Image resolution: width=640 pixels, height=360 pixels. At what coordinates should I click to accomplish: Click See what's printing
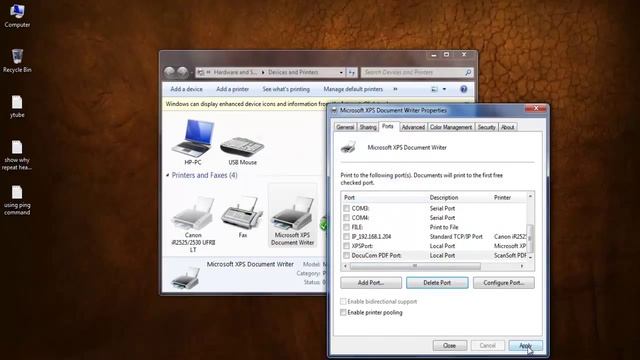point(286,89)
